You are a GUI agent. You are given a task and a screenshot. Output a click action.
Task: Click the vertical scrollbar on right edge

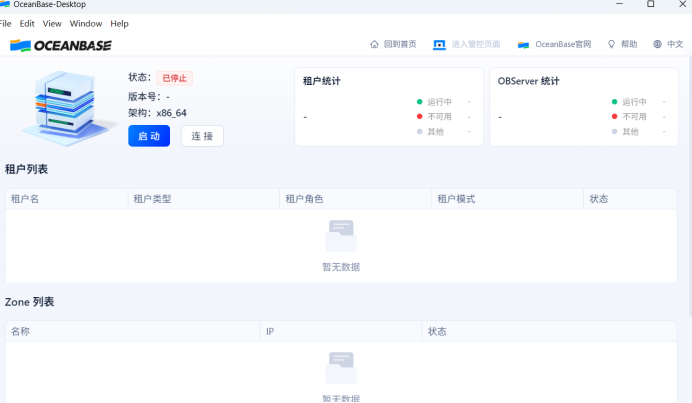pyautogui.click(x=690, y=185)
